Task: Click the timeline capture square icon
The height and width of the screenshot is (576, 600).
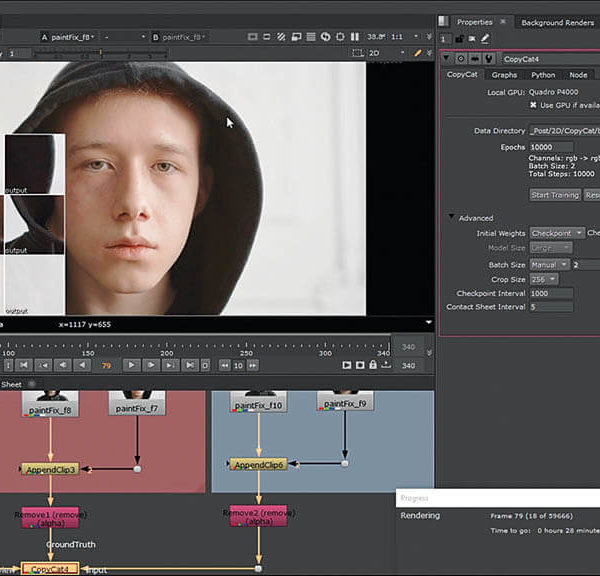Action: tap(360, 365)
